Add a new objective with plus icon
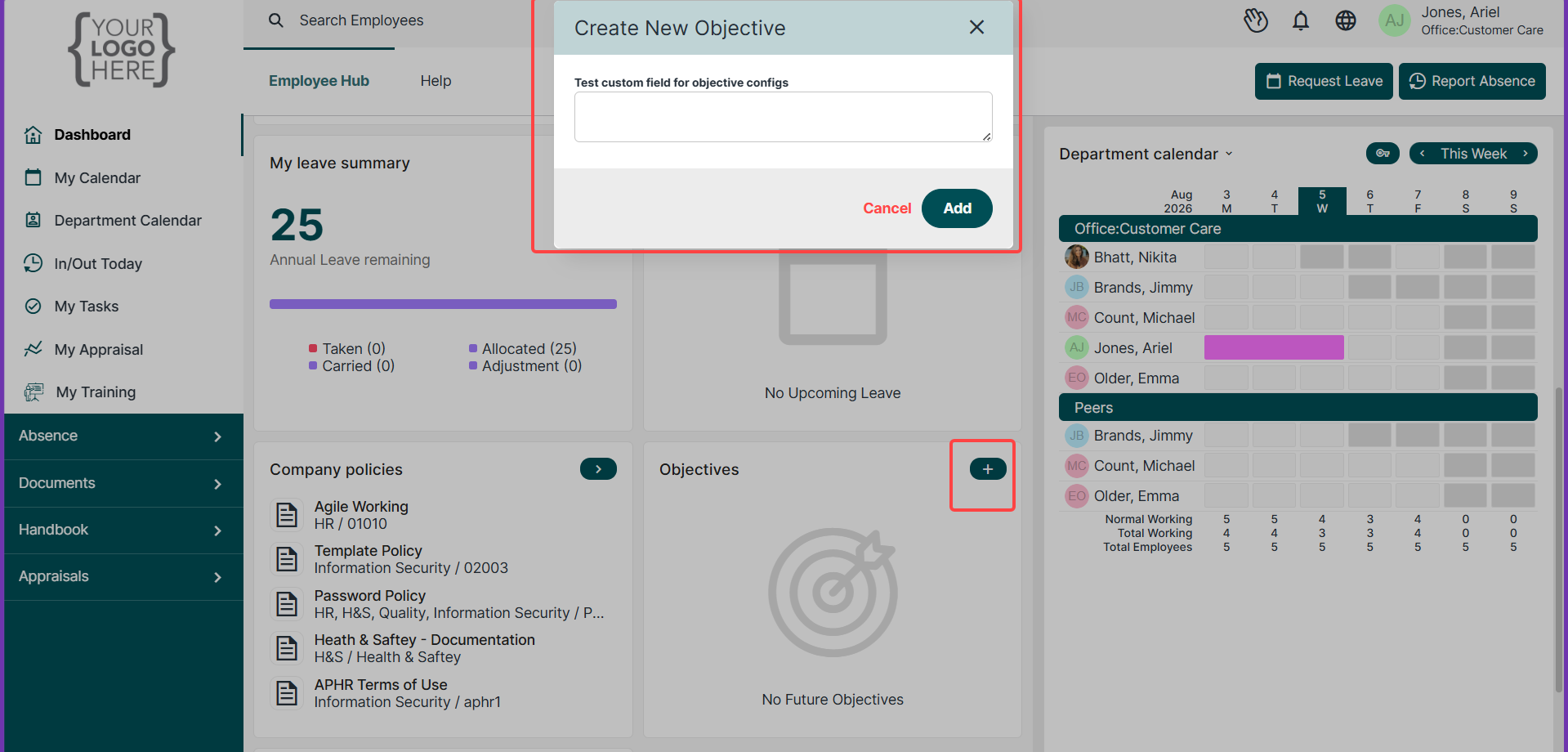The width and height of the screenshot is (1568, 752). point(988,469)
